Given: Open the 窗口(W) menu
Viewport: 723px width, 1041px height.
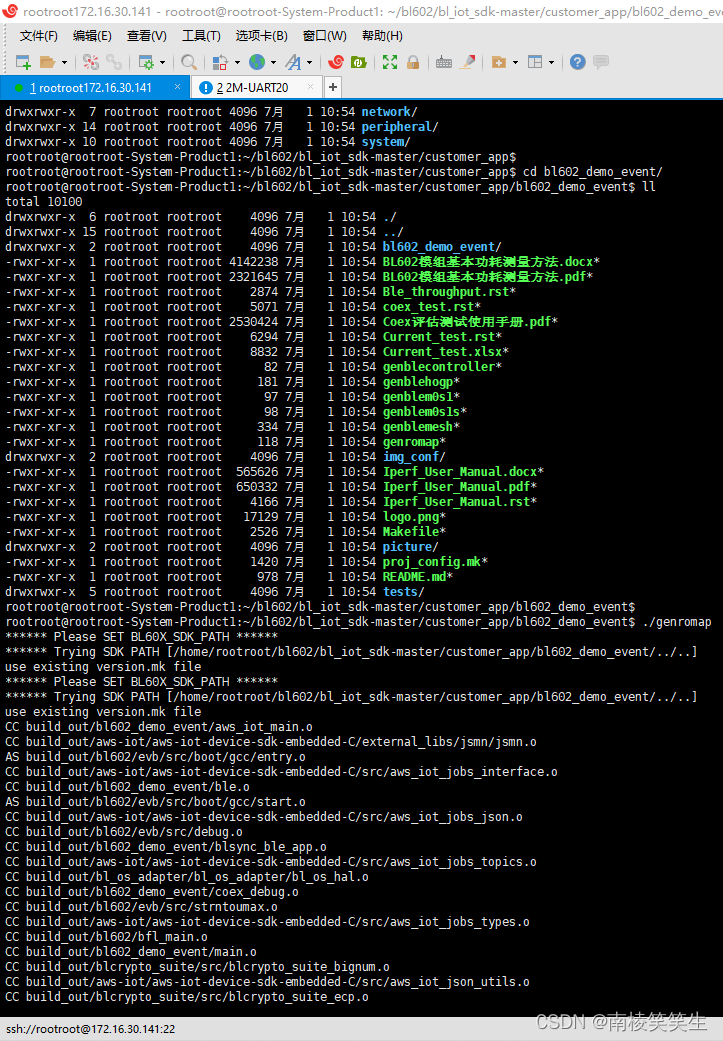Looking at the screenshot, I should click(x=324, y=36).
